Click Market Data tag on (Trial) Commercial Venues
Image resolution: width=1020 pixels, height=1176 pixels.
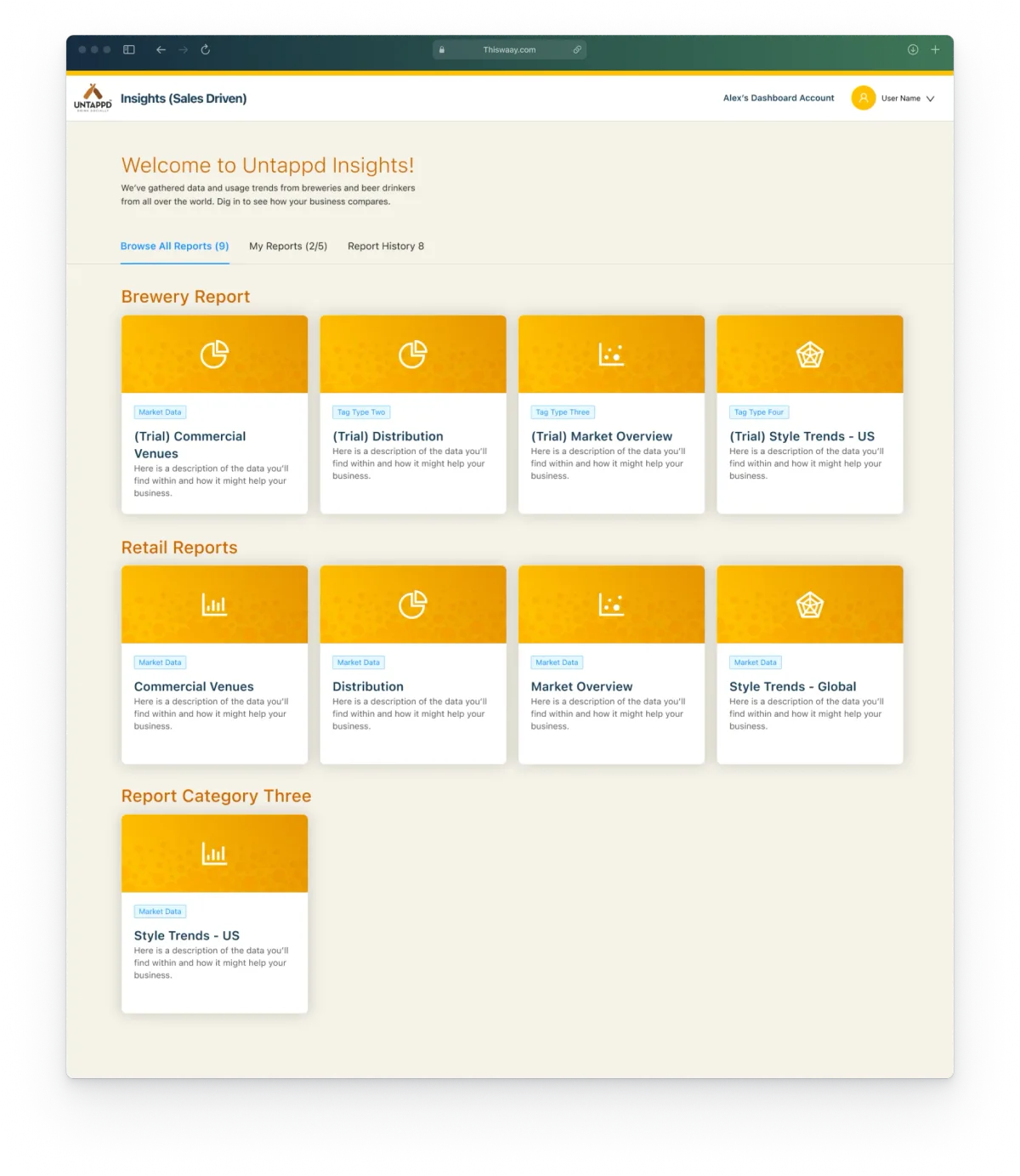tap(160, 412)
